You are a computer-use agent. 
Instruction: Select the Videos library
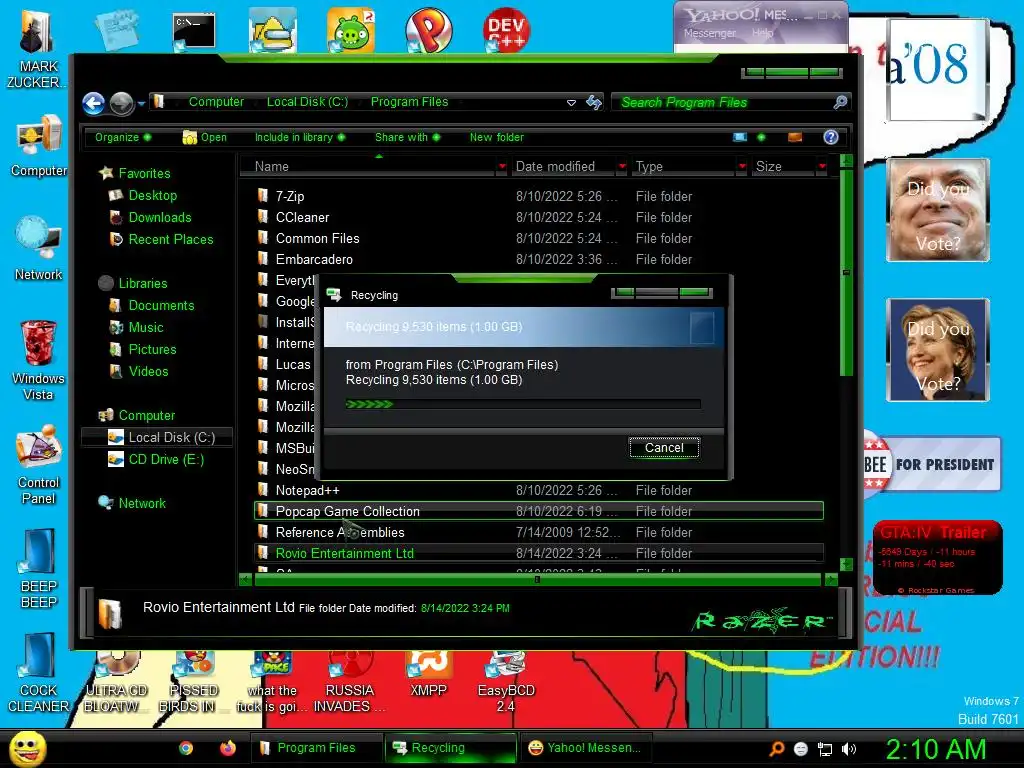pos(148,372)
